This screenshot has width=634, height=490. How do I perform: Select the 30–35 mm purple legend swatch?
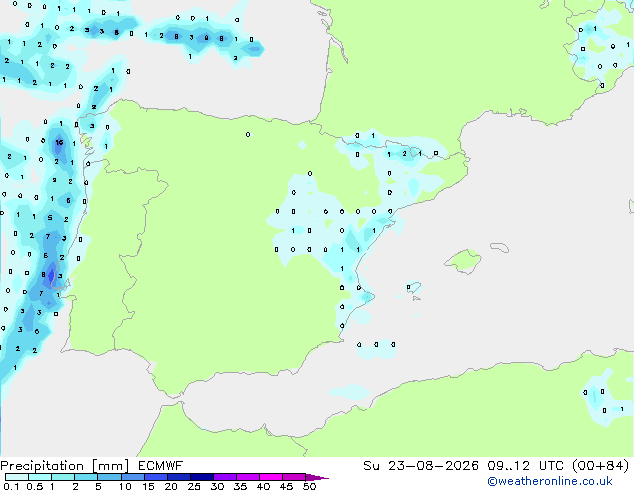(224, 477)
